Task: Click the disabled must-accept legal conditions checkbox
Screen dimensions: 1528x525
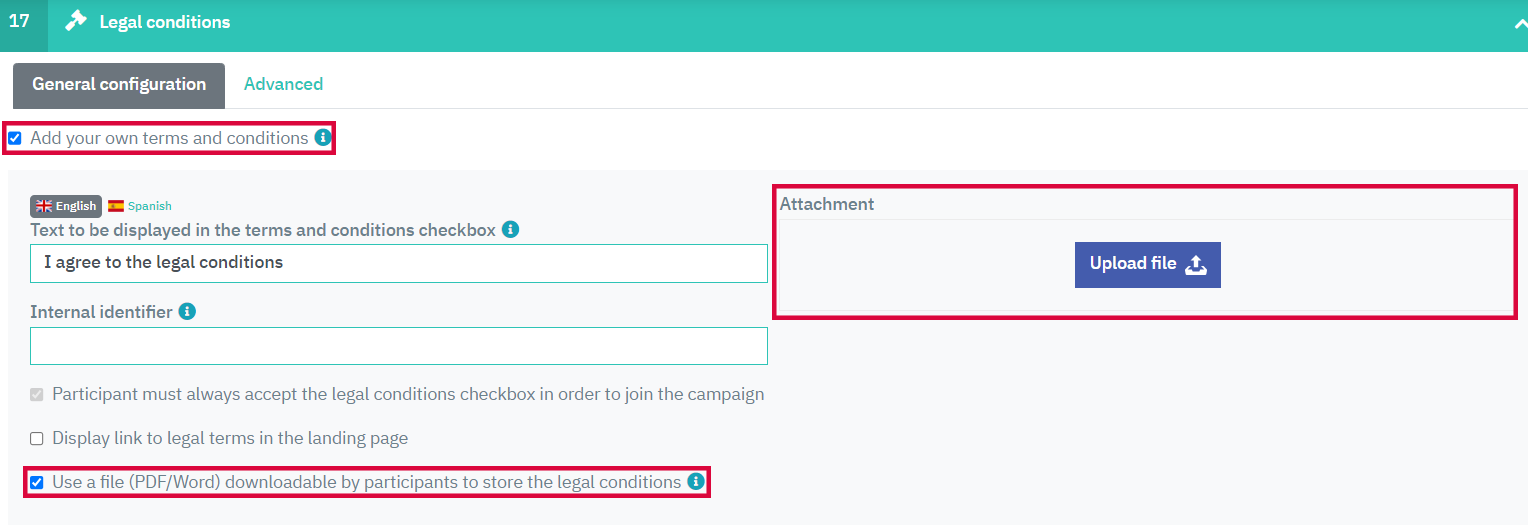Action: pyautogui.click(x=37, y=394)
